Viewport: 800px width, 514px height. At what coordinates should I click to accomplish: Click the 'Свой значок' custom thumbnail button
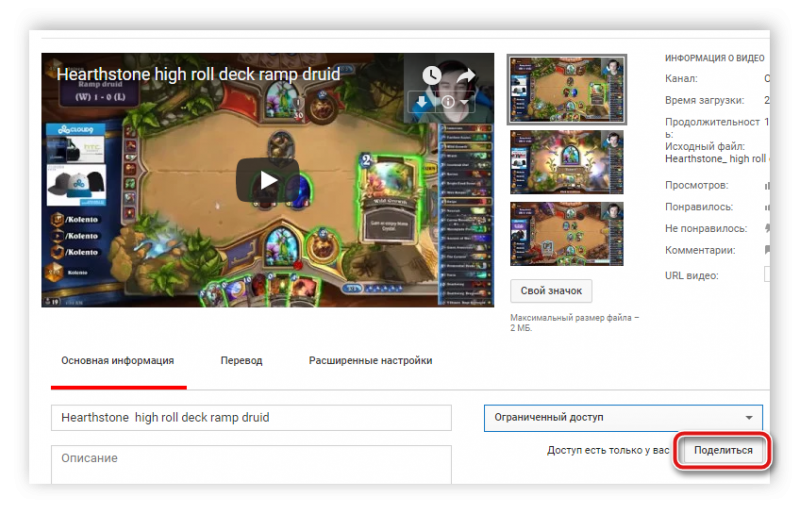pyautogui.click(x=551, y=290)
